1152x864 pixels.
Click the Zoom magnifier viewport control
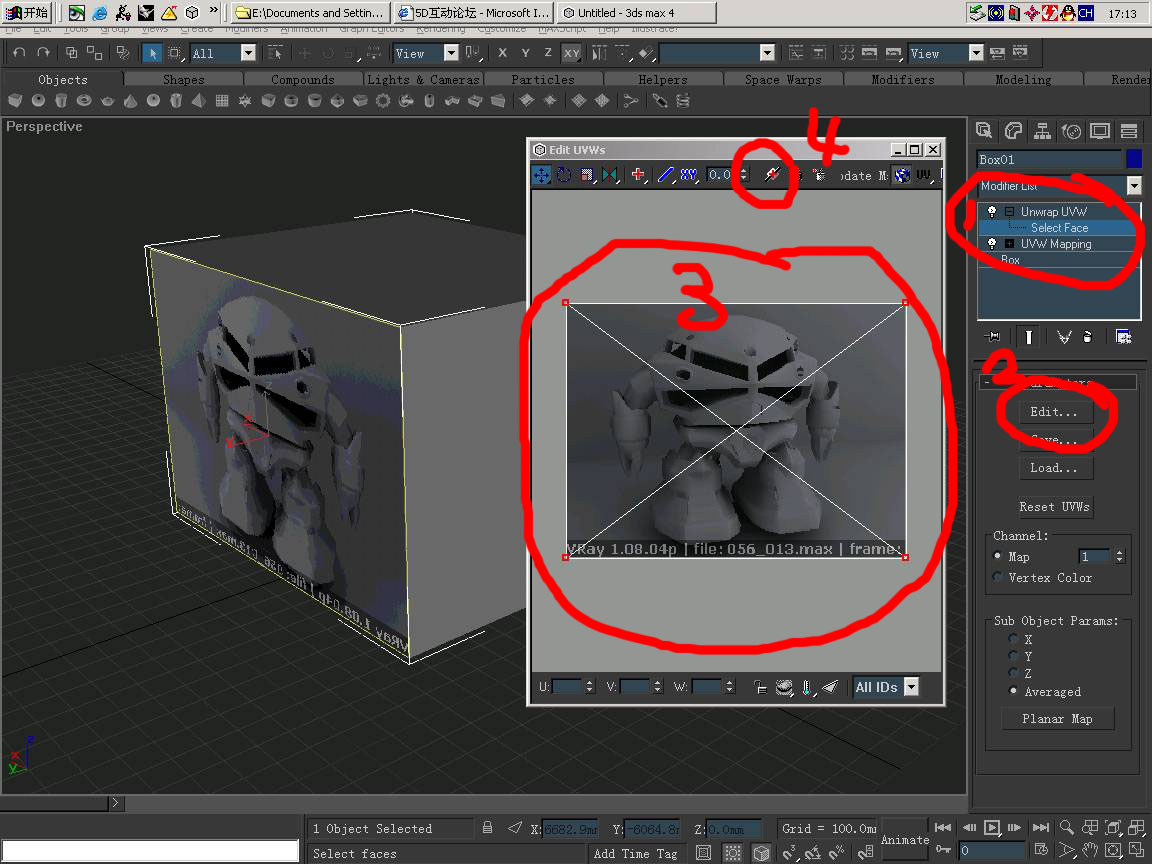1066,828
